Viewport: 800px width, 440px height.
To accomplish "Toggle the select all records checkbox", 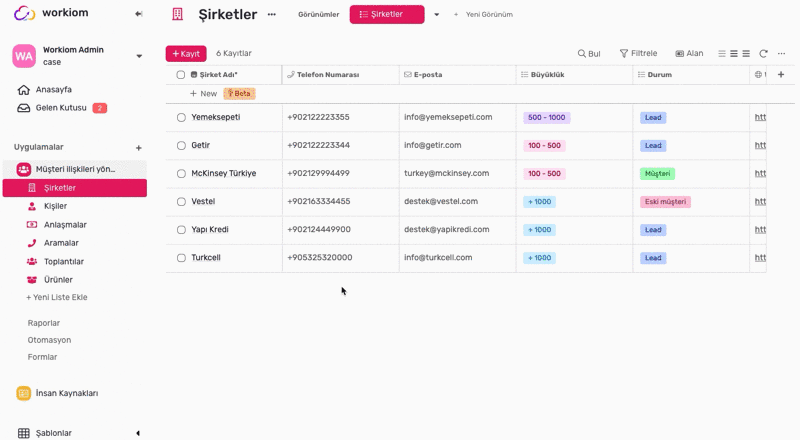I will 181,75.
